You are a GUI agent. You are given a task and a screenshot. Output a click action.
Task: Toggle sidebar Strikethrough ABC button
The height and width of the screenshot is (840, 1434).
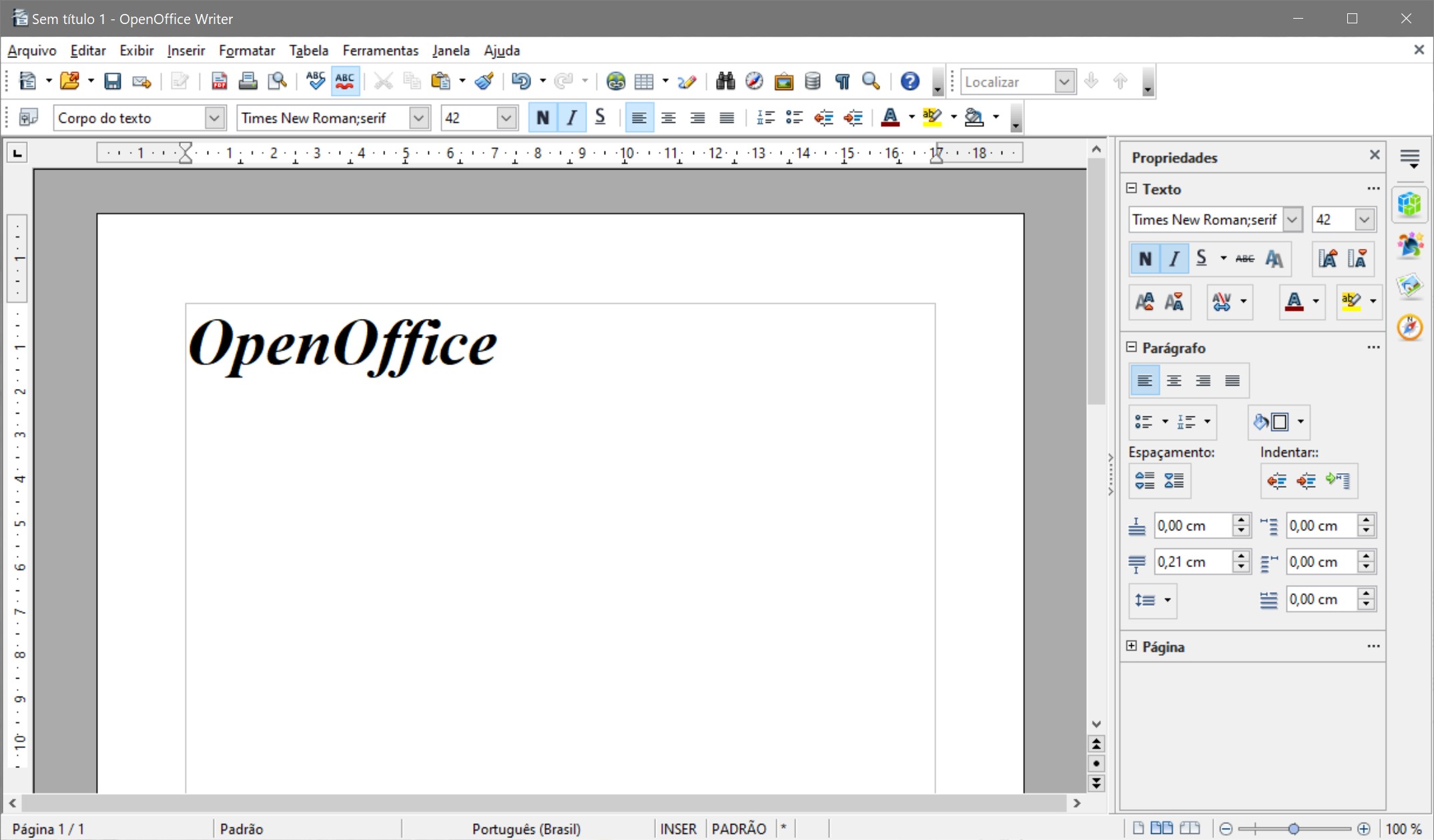1244,259
